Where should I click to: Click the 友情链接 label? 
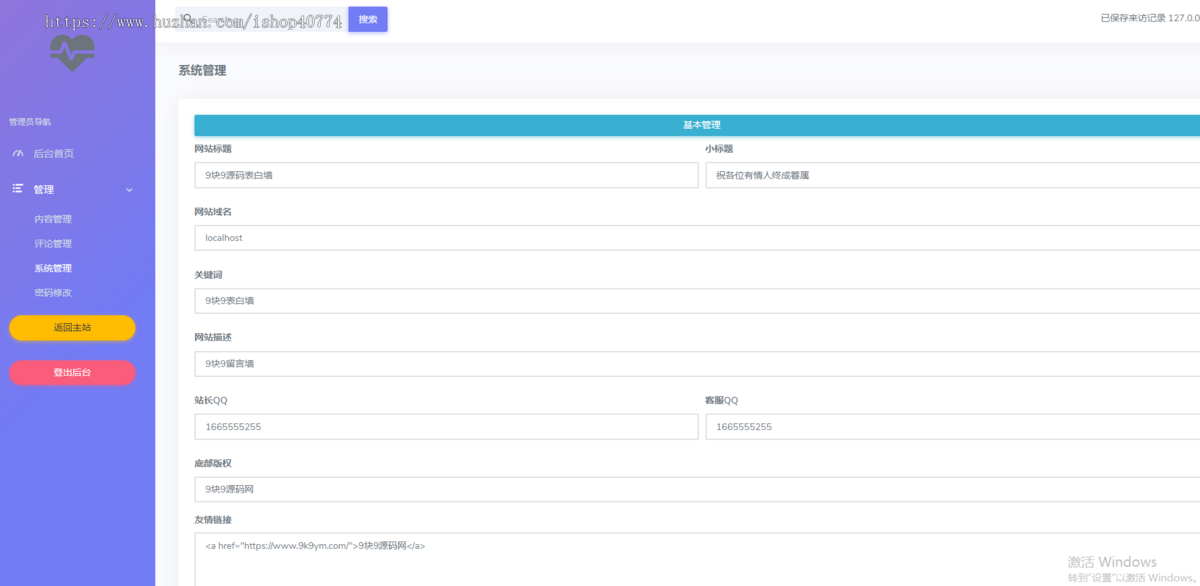pyautogui.click(x=213, y=520)
